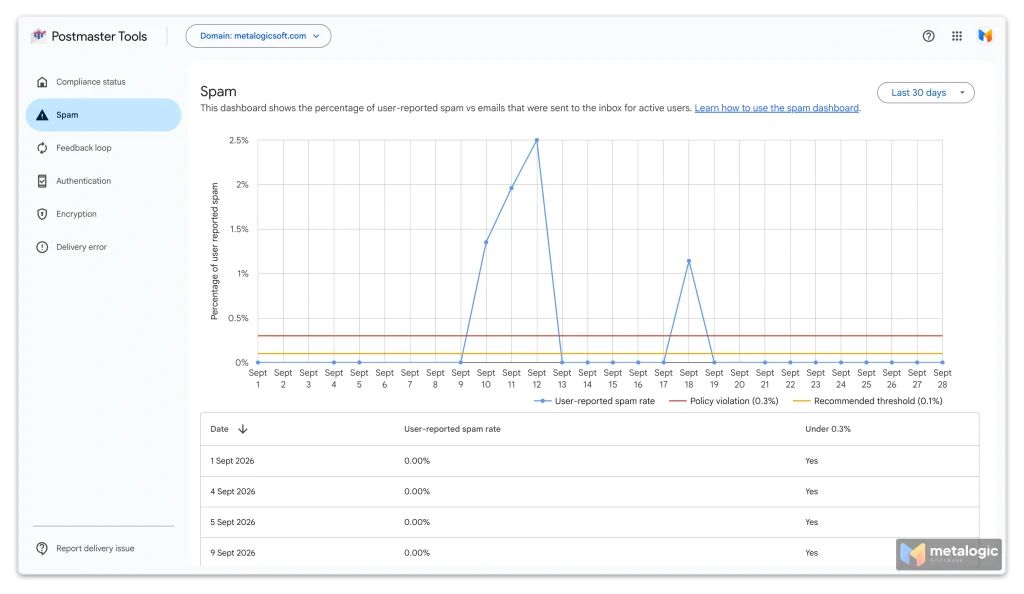Click the Spam warning triangle icon
The height and width of the screenshot is (594, 1024).
tap(42, 115)
